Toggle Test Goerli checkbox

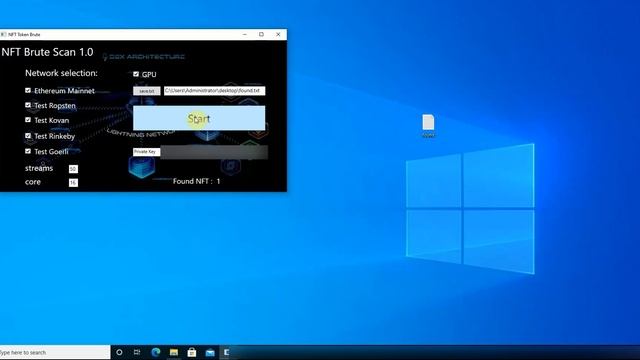28,151
